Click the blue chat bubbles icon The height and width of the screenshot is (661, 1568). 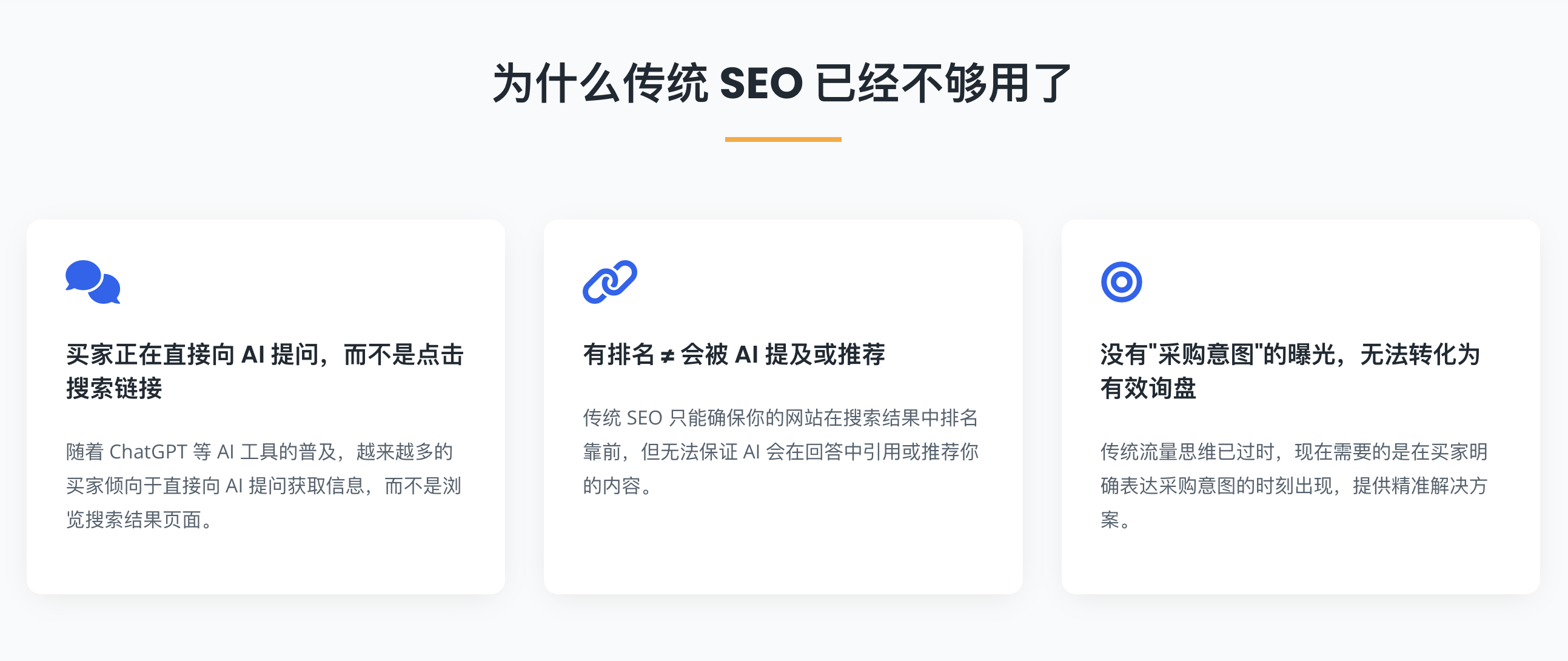[93, 282]
